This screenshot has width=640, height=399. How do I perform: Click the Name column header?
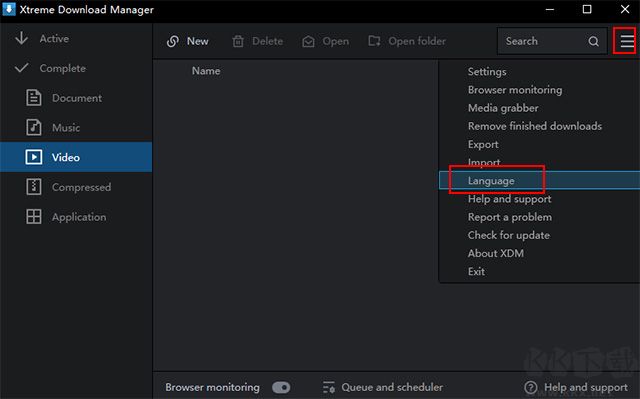point(206,71)
